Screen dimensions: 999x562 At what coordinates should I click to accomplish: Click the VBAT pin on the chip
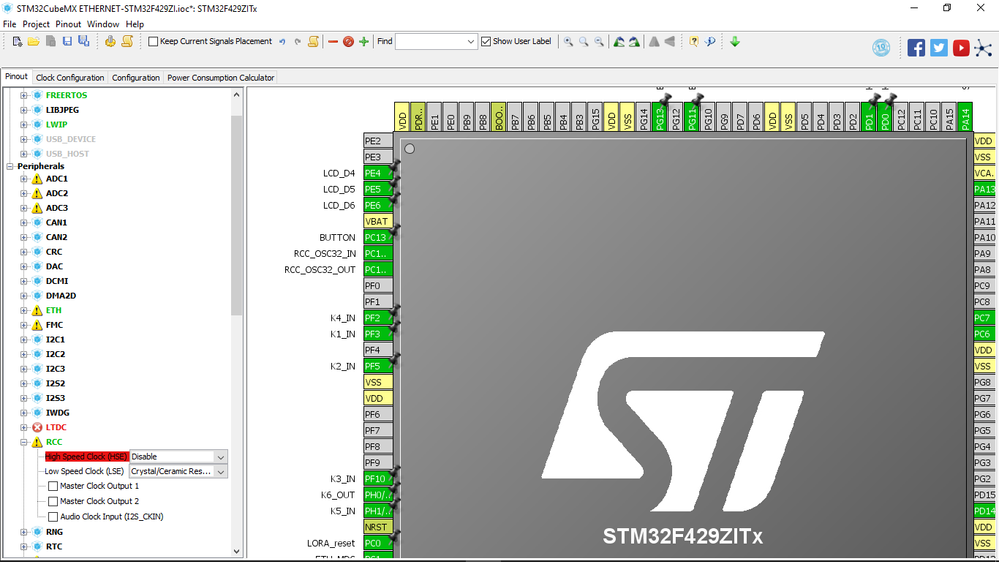(x=378, y=222)
